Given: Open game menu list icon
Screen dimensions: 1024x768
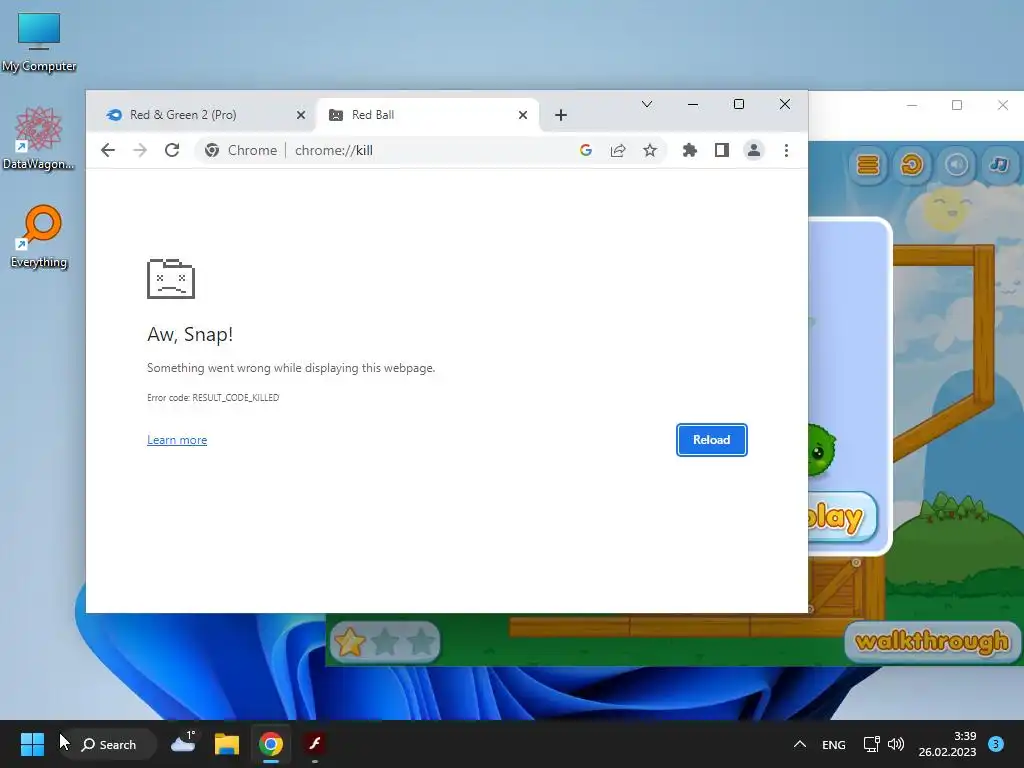Looking at the screenshot, I should tap(868, 165).
